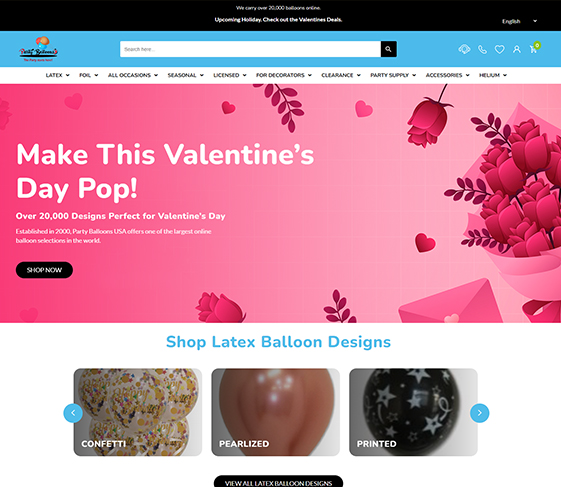Open the Confetti balloon category tile
Screen dimensions: 561x487
[x=138, y=412]
